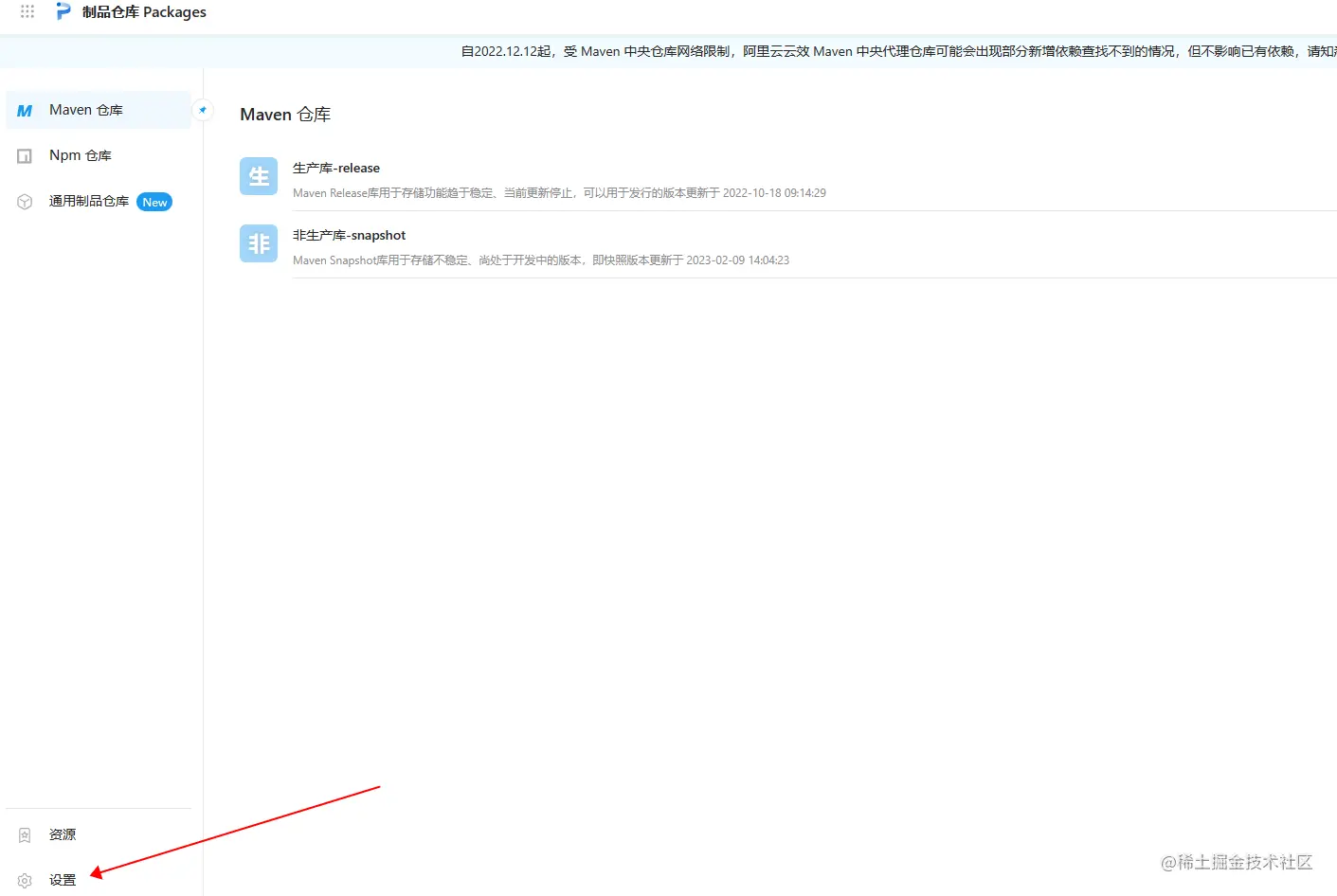Click the 设置 gear icon
The height and width of the screenshot is (896, 1337).
(x=25, y=881)
